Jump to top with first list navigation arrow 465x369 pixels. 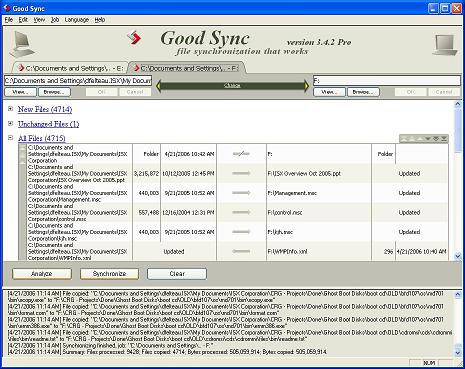click(404, 139)
